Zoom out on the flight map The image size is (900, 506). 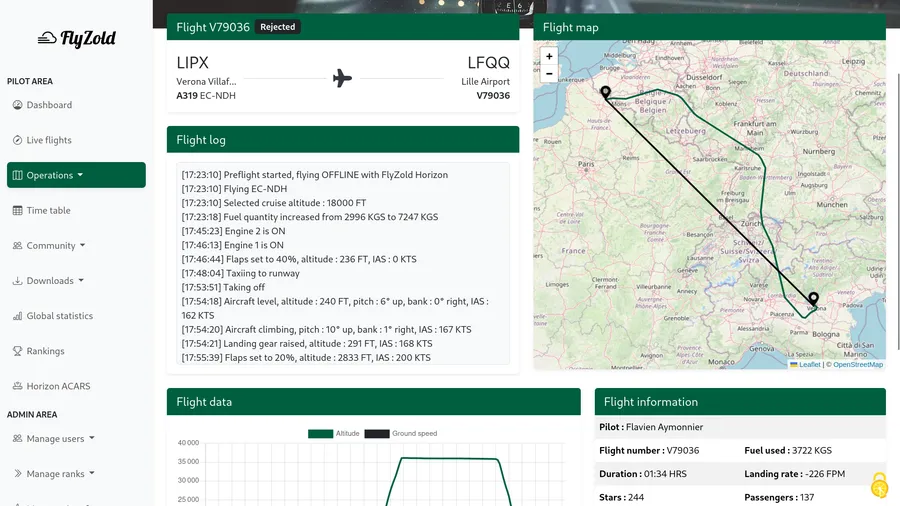(x=549, y=74)
